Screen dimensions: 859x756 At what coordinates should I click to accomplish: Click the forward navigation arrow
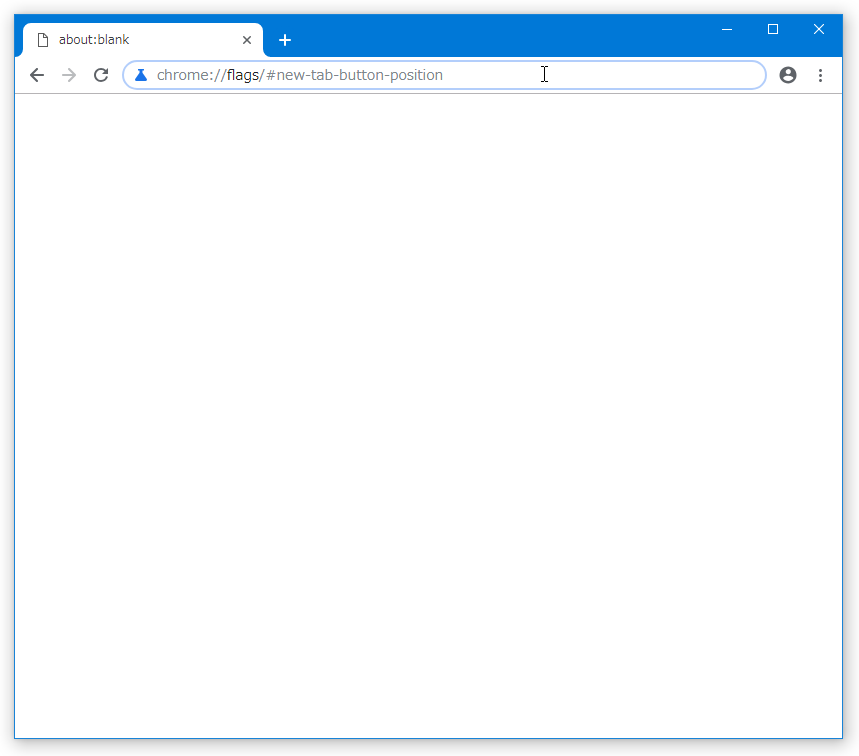click(x=69, y=75)
